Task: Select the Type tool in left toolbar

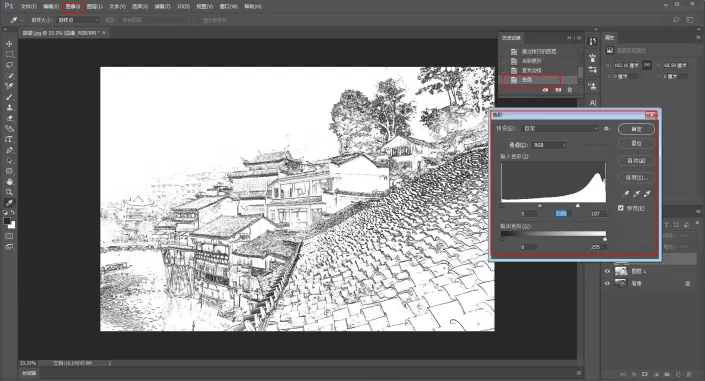Action: coord(9,139)
